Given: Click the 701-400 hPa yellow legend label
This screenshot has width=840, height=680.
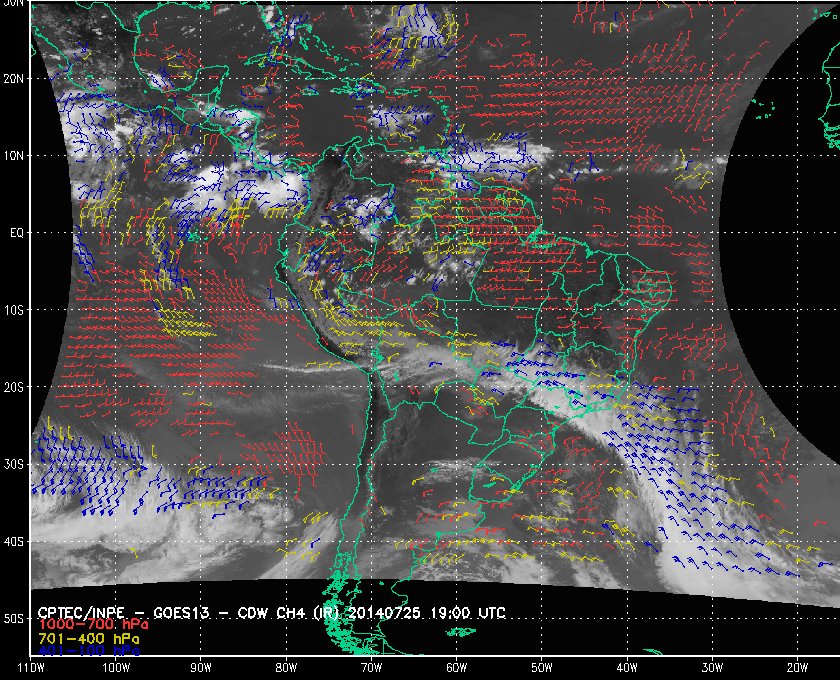Looking at the screenshot, I should point(88,639).
